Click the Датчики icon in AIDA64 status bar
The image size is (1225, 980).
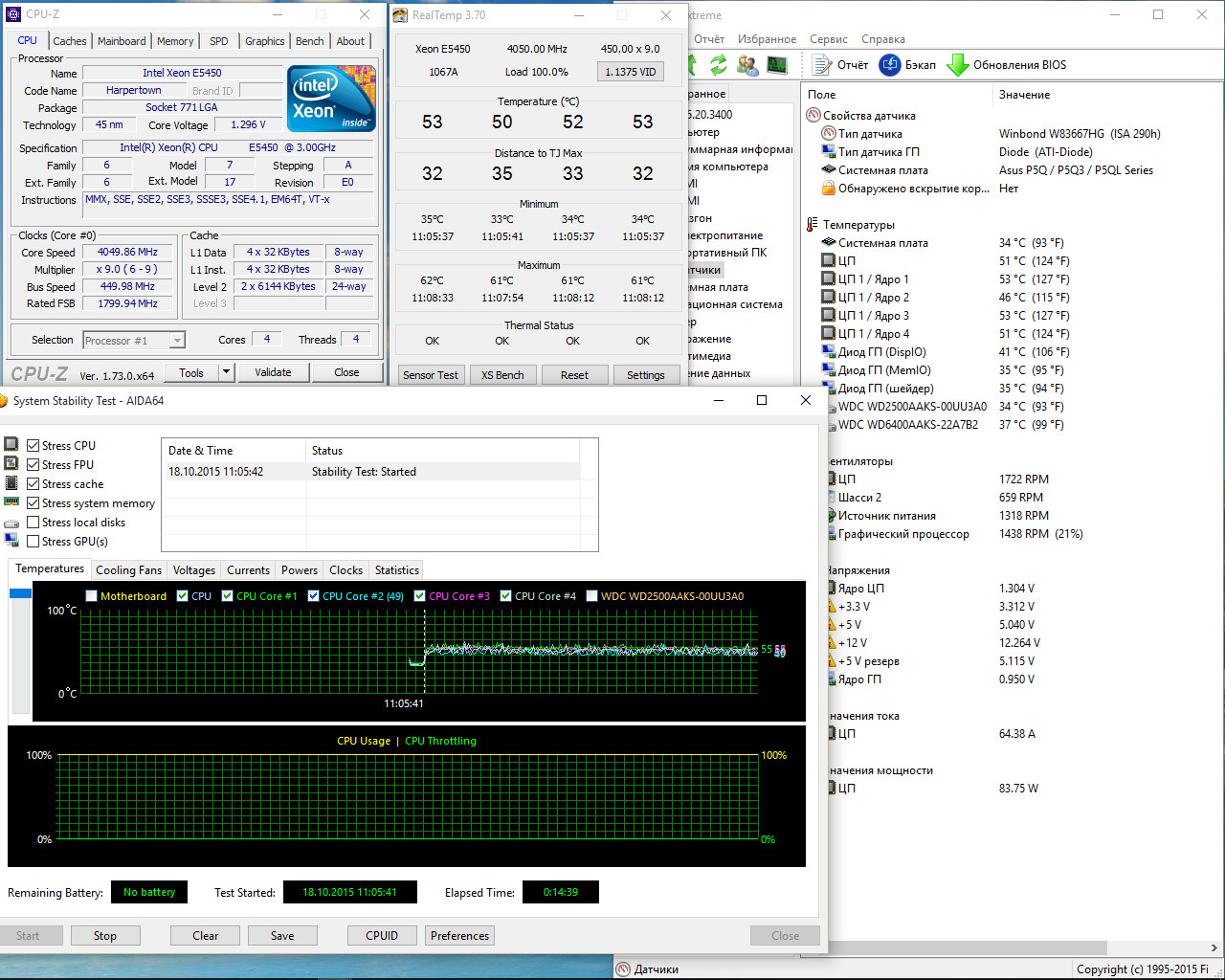(623, 969)
